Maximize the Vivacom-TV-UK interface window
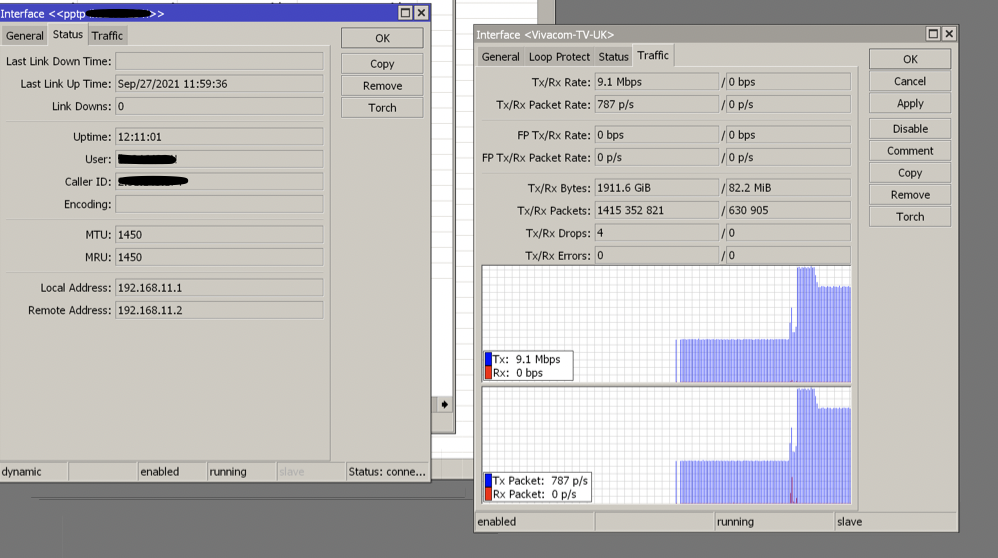This screenshot has width=998, height=558. point(933,34)
